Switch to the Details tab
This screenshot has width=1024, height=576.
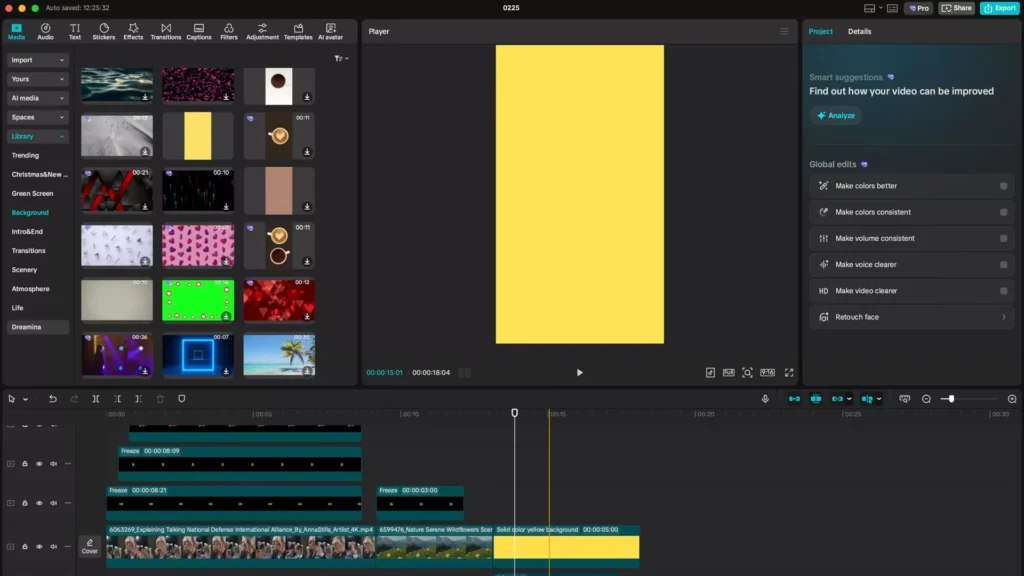(858, 31)
